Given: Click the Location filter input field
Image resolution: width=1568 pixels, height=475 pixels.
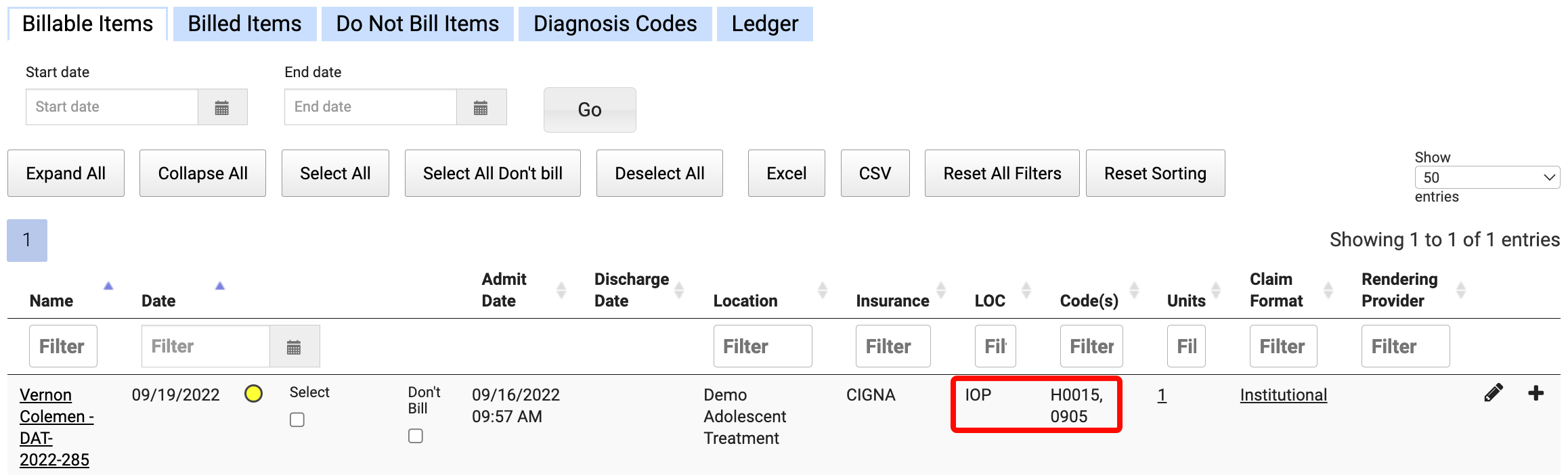Looking at the screenshot, I should point(762,346).
